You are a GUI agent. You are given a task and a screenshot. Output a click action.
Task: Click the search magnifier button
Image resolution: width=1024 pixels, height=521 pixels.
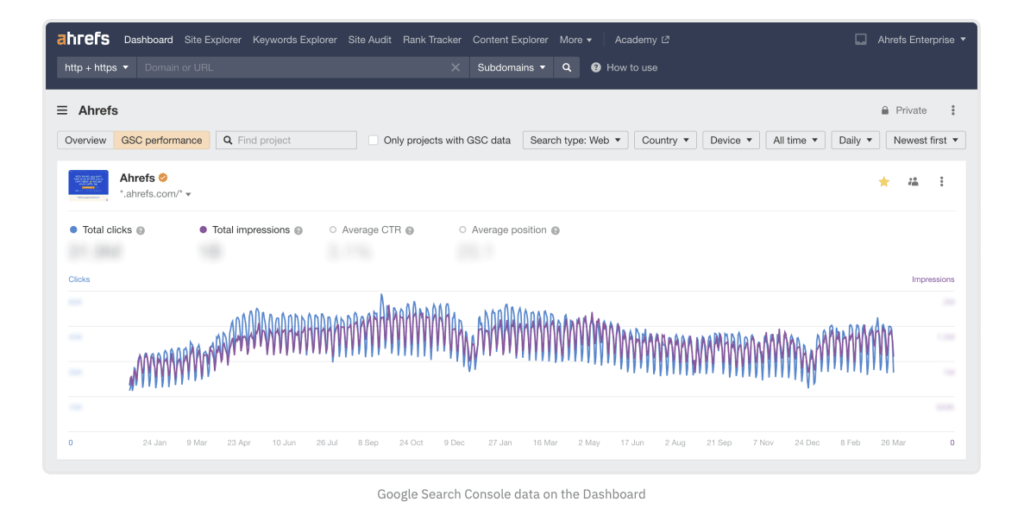click(x=567, y=68)
